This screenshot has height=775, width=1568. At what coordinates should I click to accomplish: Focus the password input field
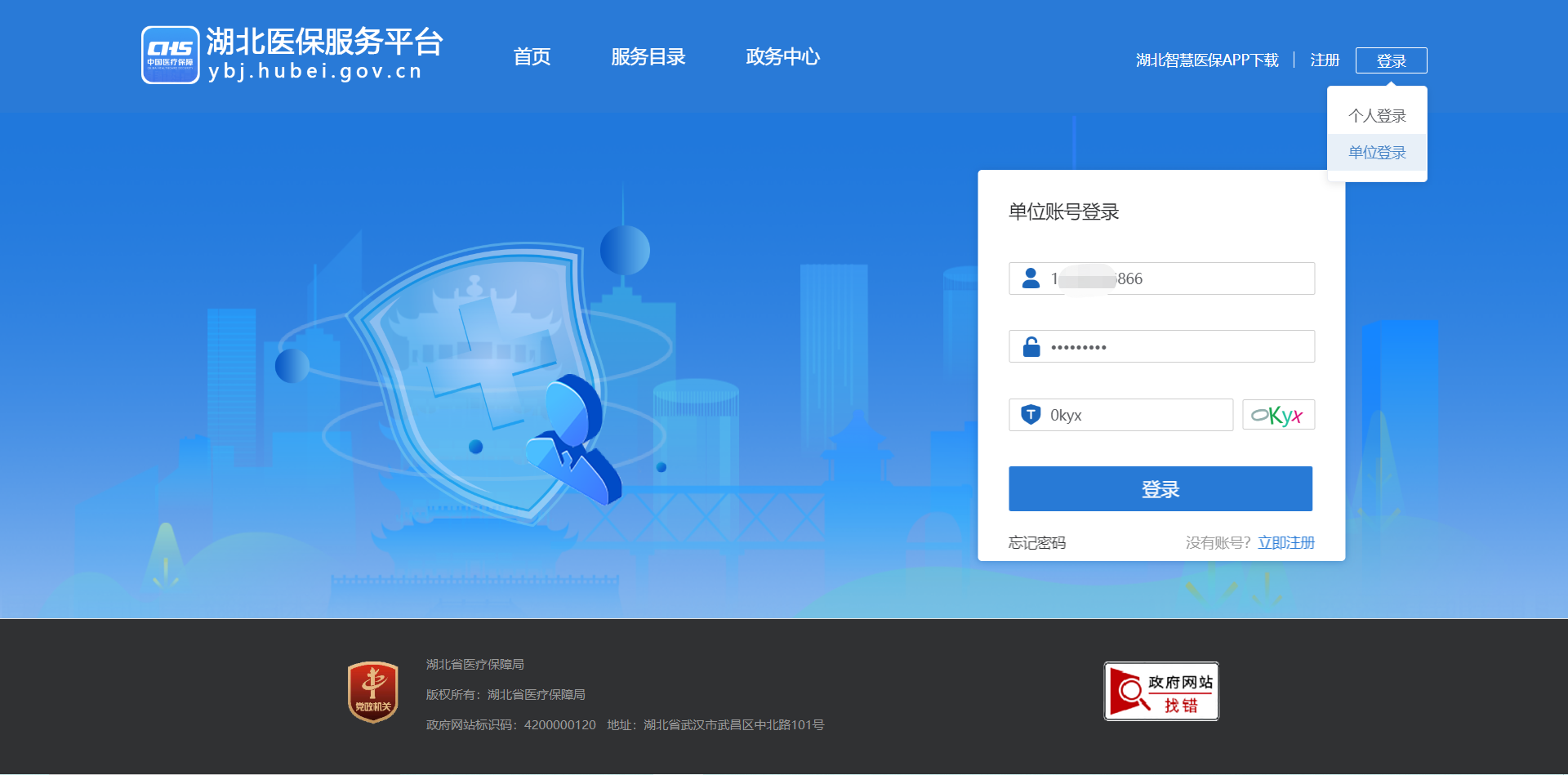pyautogui.click(x=1176, y=347)
